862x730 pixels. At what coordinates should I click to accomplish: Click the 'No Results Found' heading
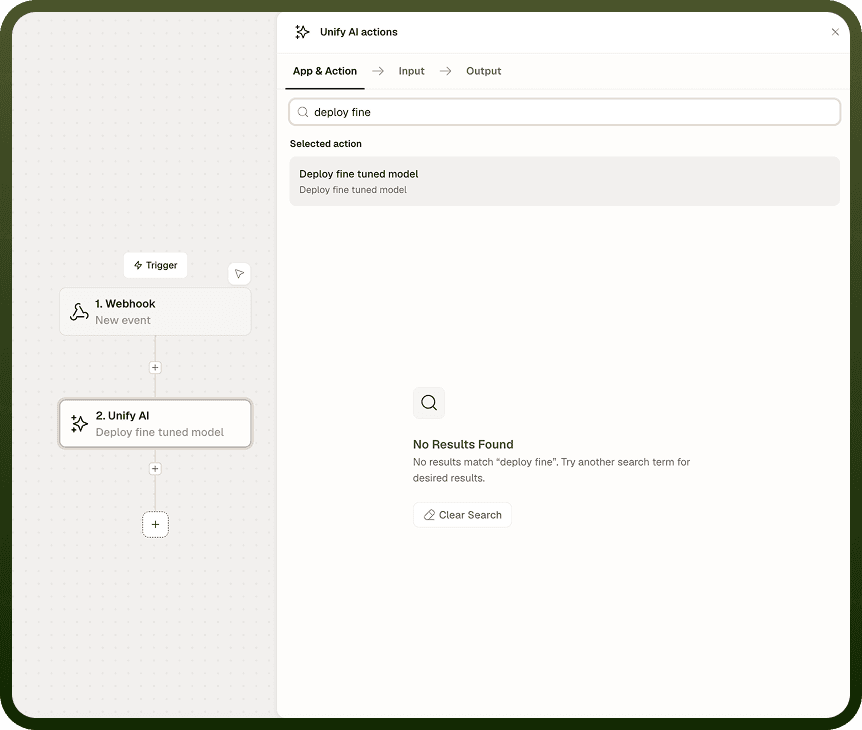[463, 444]
